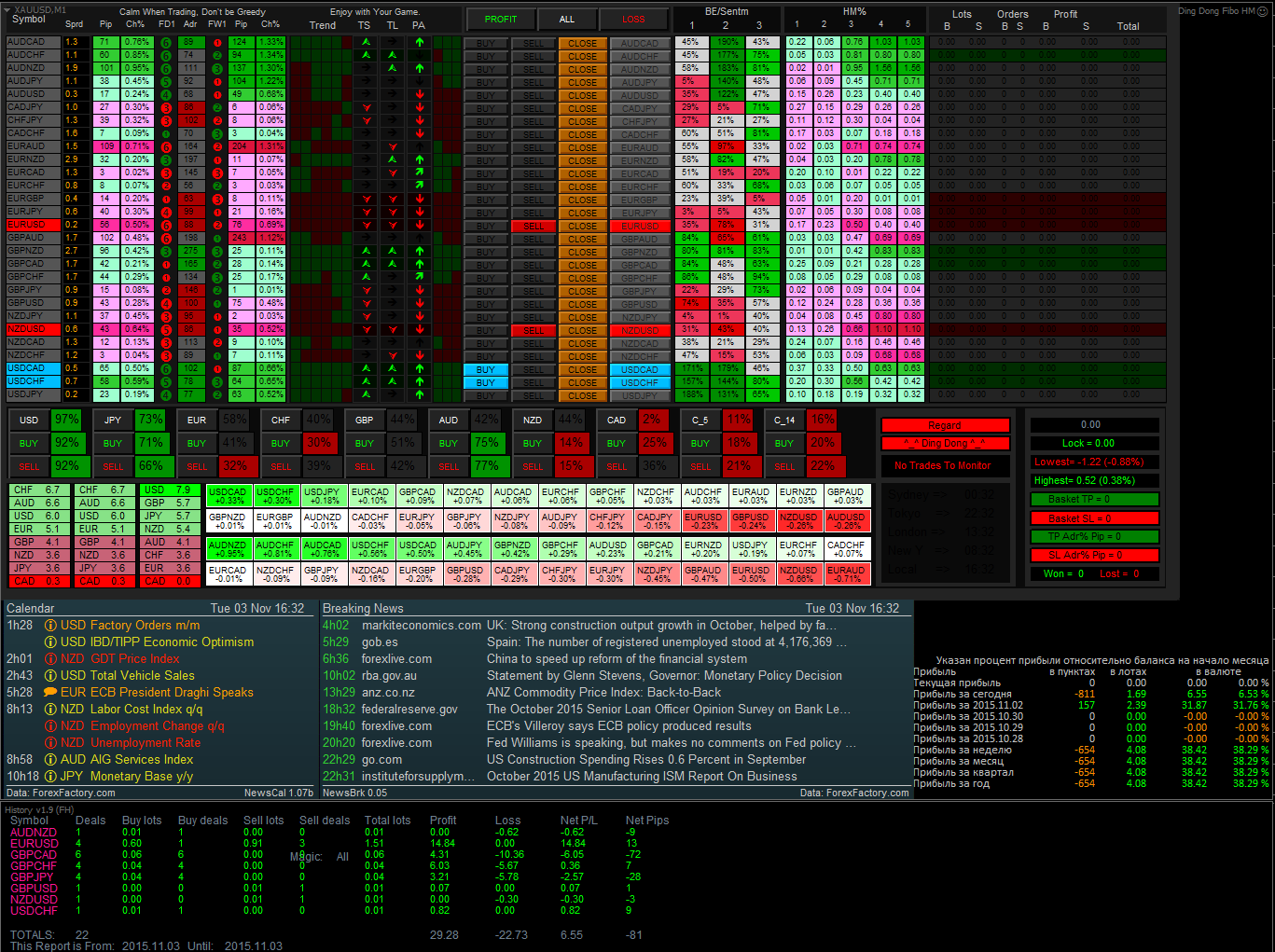The image size is (1275, 952).
Task: Open ECB's Villeroy says ECB policy headline
Action: coord(618,726)
